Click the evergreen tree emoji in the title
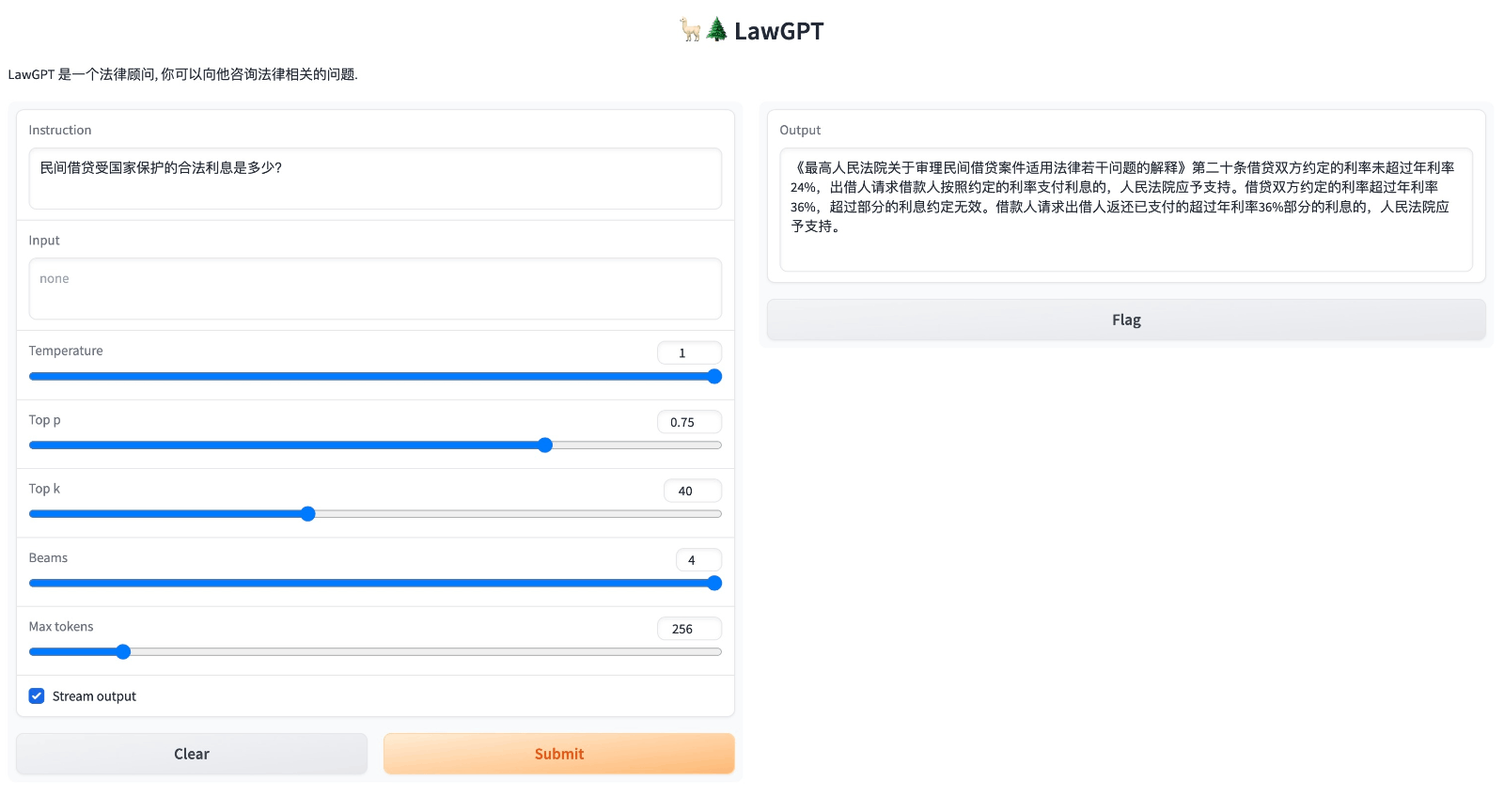 [716, 30]
